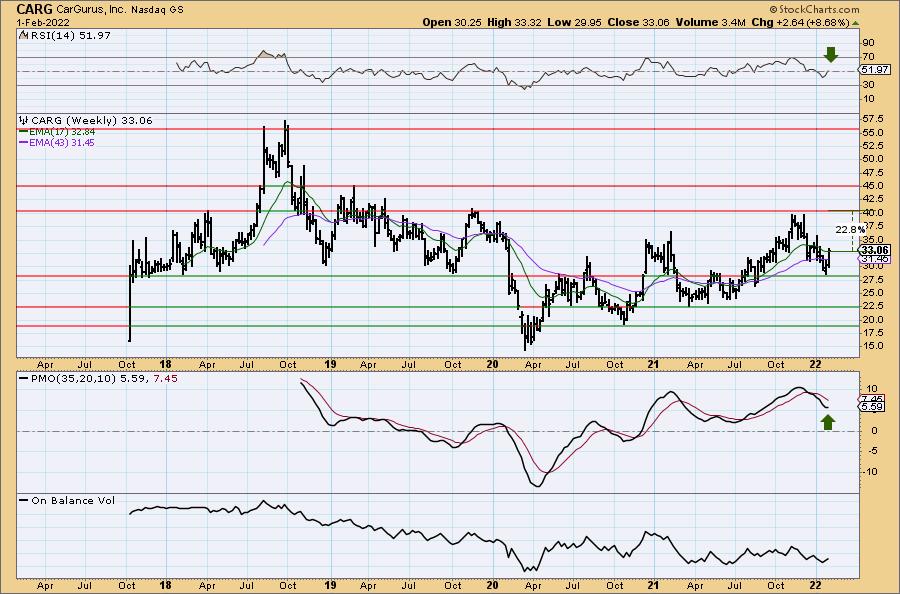Click the Volume 3.4M value
Image resolution: width=900 pixels, height=594 pixels.
[709, 22]
